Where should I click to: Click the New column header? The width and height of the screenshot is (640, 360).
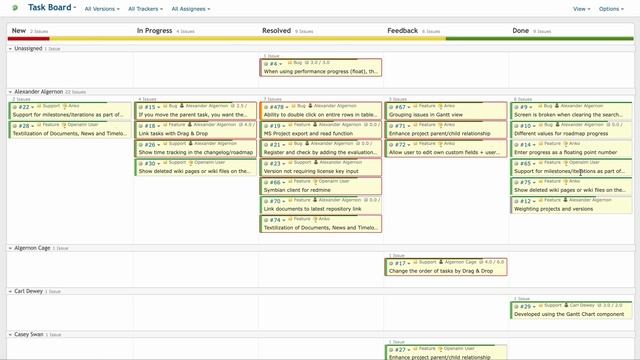coord(19,31)
